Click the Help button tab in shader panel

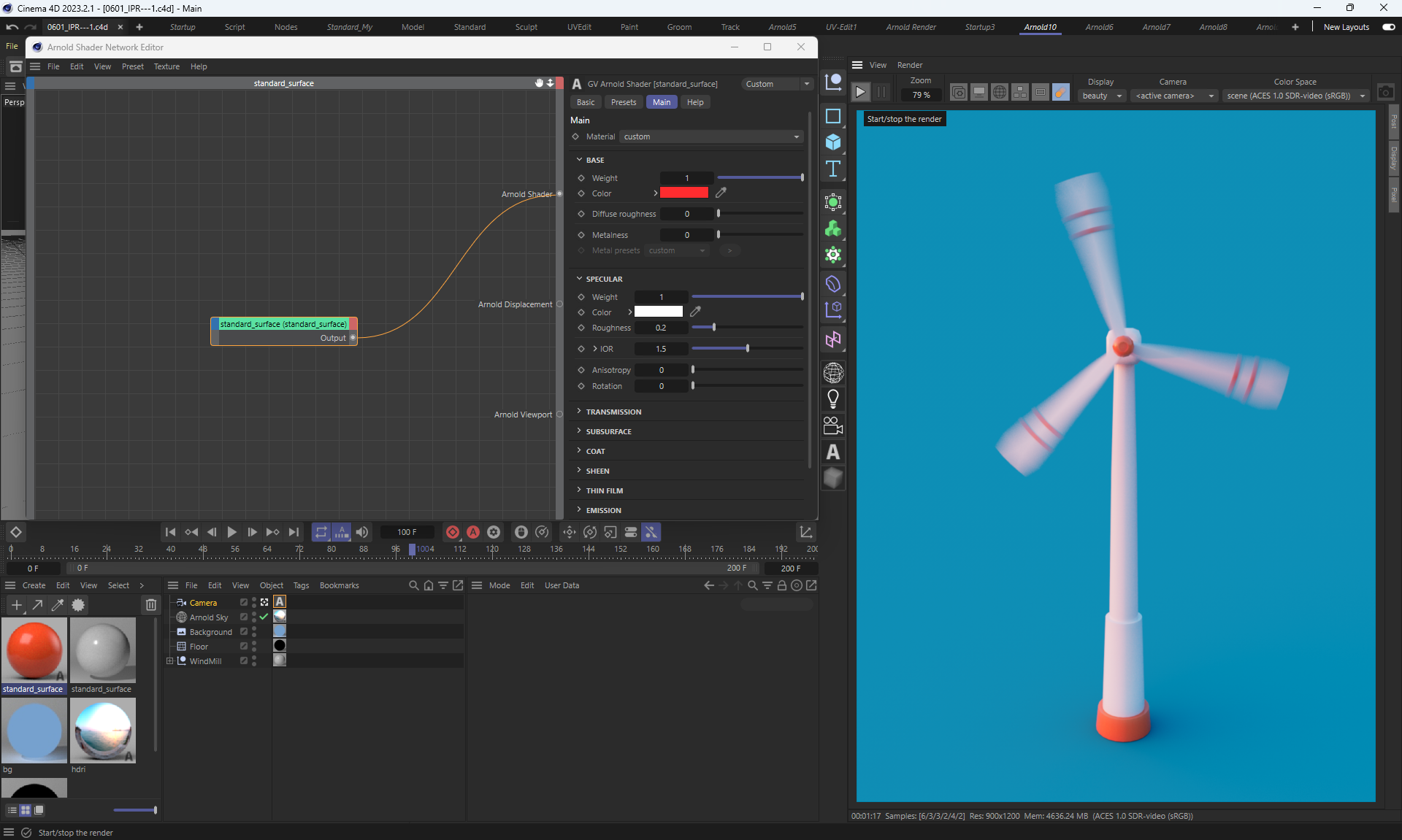pyautogui.click(x=694, y=102)
